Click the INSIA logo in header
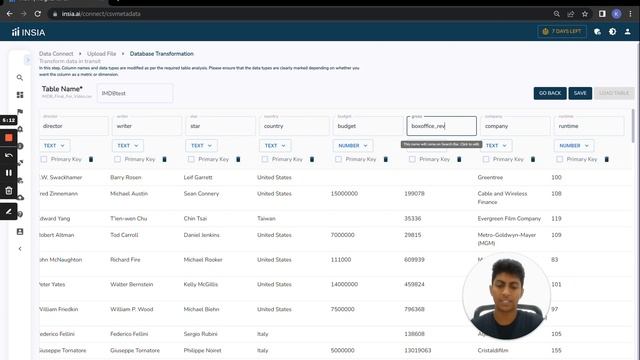 [x=28, y=32]
